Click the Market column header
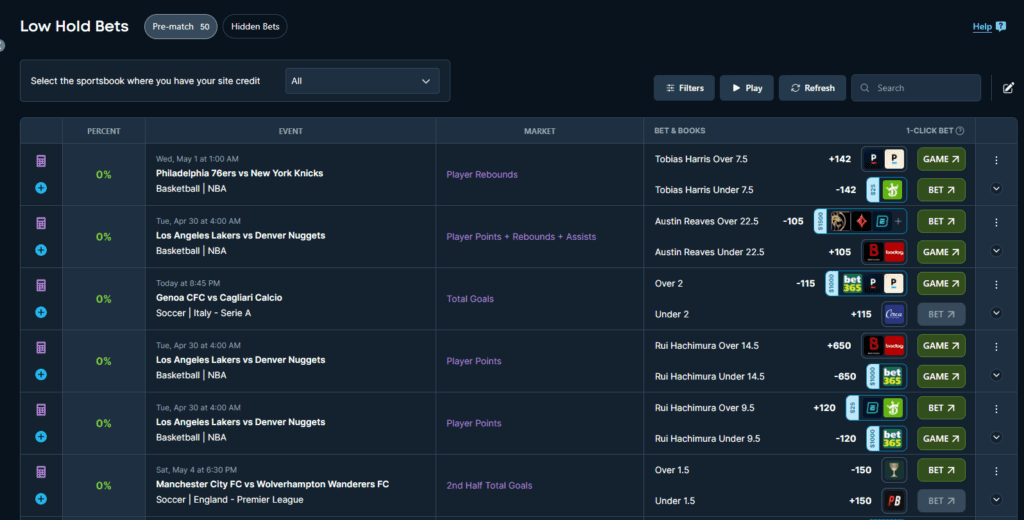Viewport: 1024px width, 520px height. pos(539,131)
